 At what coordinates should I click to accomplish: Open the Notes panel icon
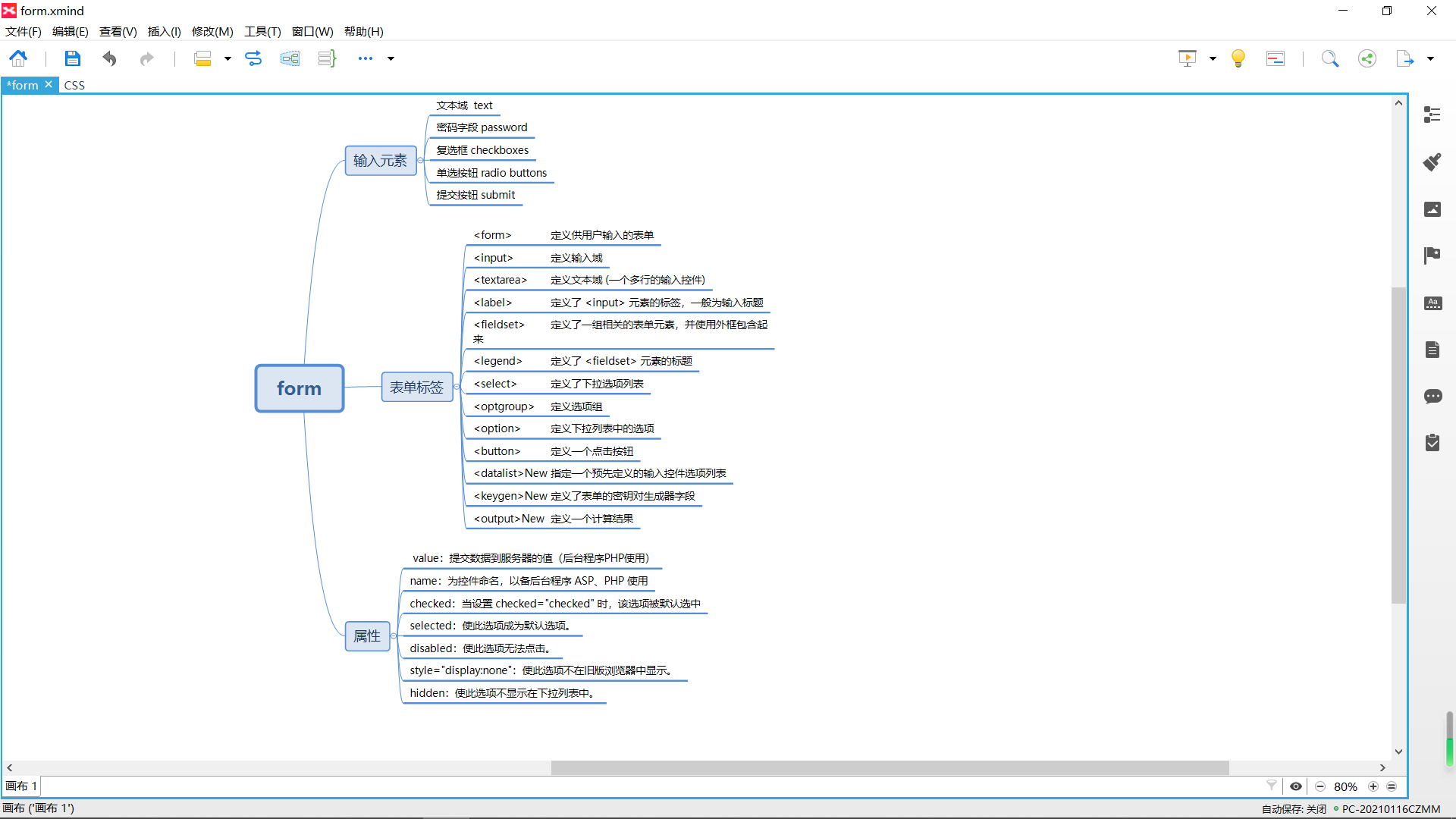click(1432, 350)
